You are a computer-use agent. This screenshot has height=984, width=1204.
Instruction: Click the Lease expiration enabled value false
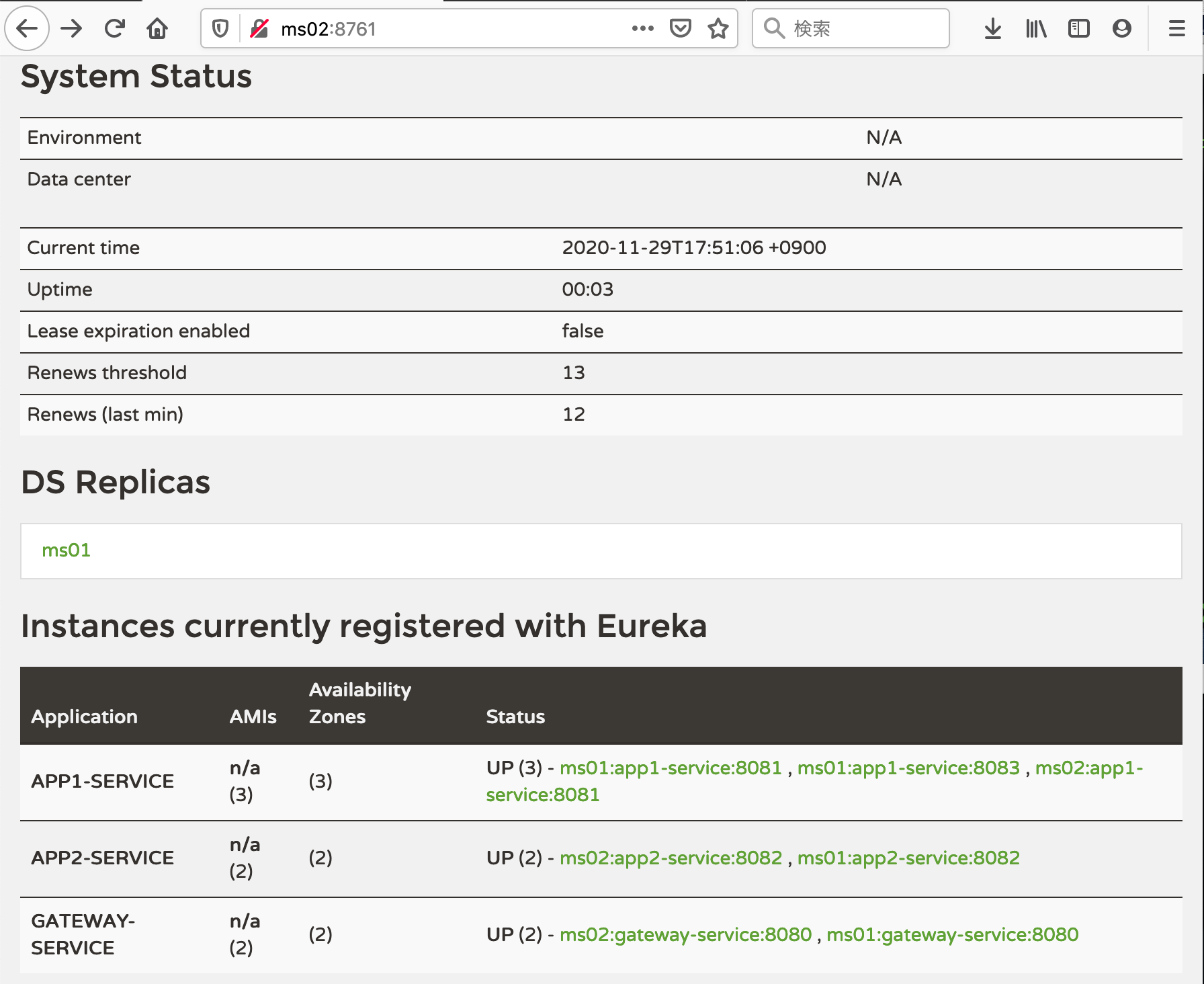point(583,331)
